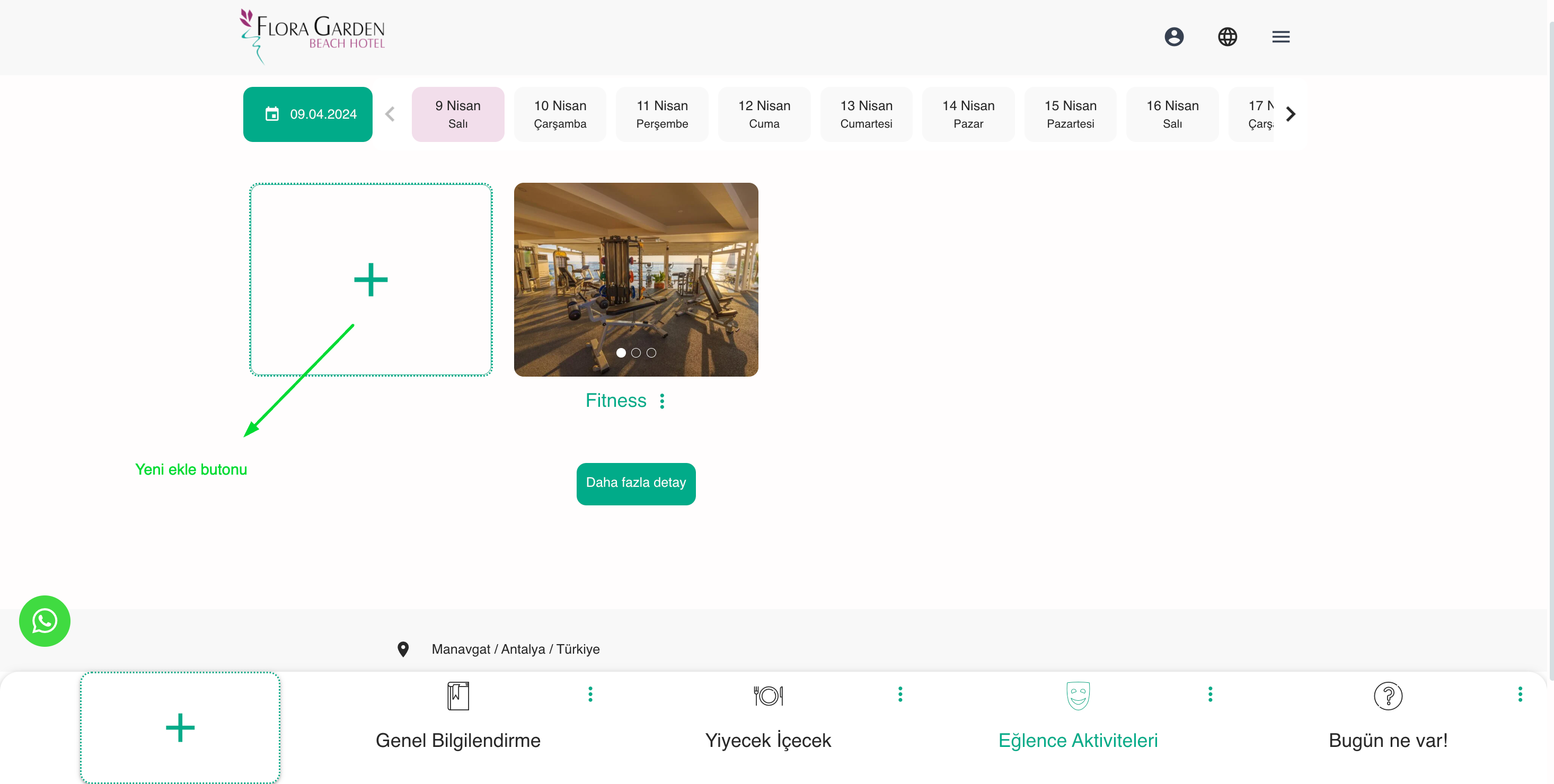Image resolution: width=1554 pixels, height=784 pixels.
Task: Click the Fitness gym photo thumbnail
Action: coord(635,265)
